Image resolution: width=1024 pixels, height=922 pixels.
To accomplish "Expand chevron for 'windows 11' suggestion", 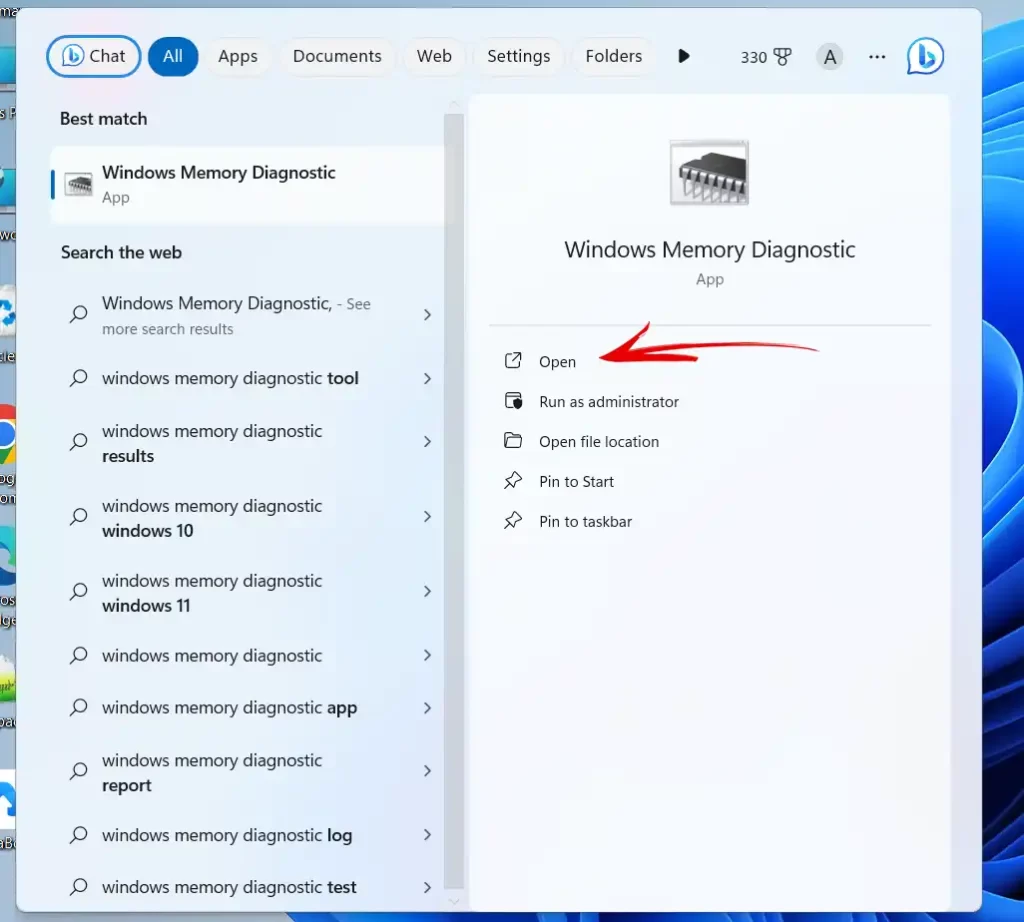I will (427, 592).
